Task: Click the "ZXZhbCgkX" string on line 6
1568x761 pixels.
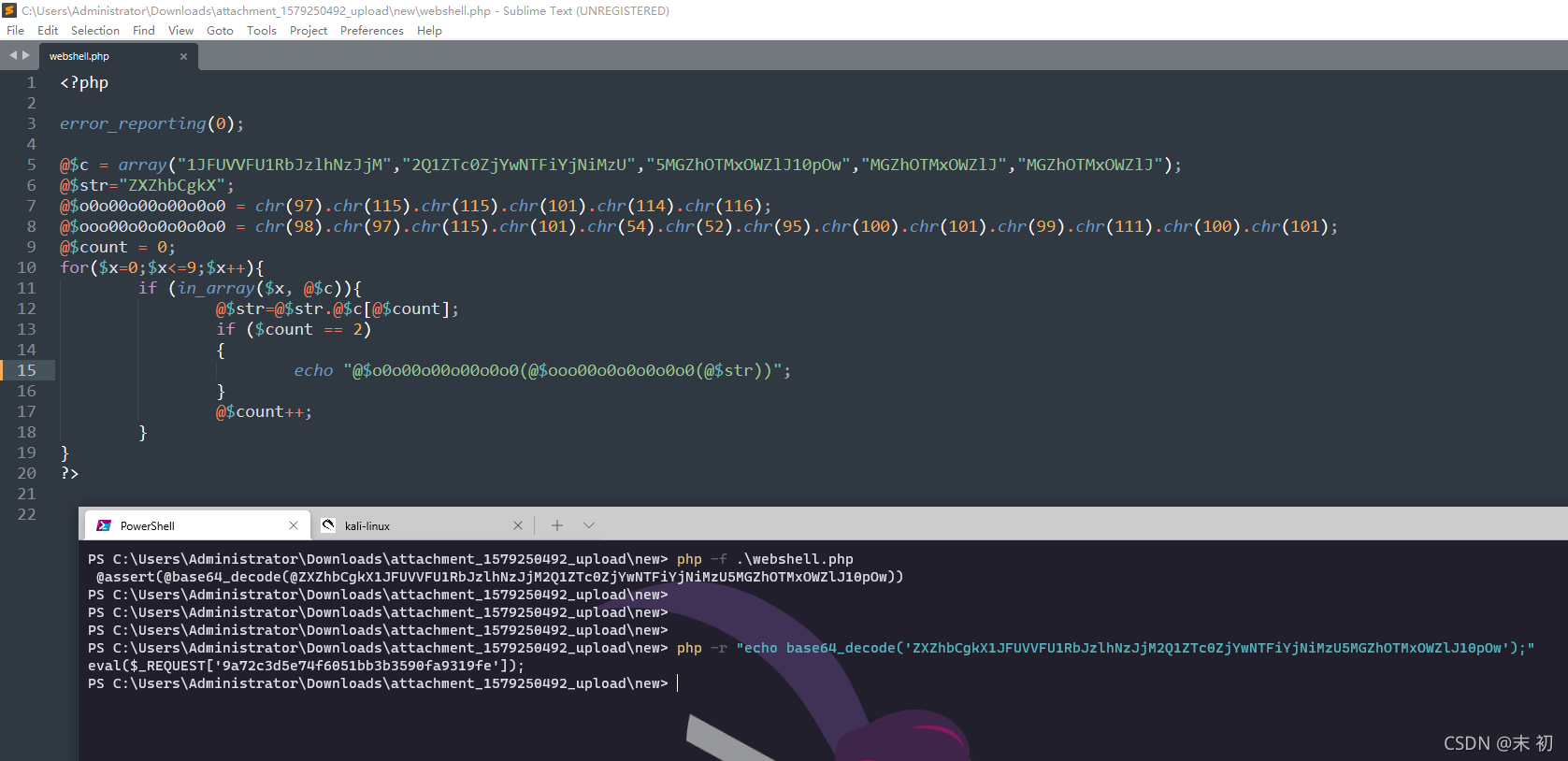Action: [x=172, y=185]
